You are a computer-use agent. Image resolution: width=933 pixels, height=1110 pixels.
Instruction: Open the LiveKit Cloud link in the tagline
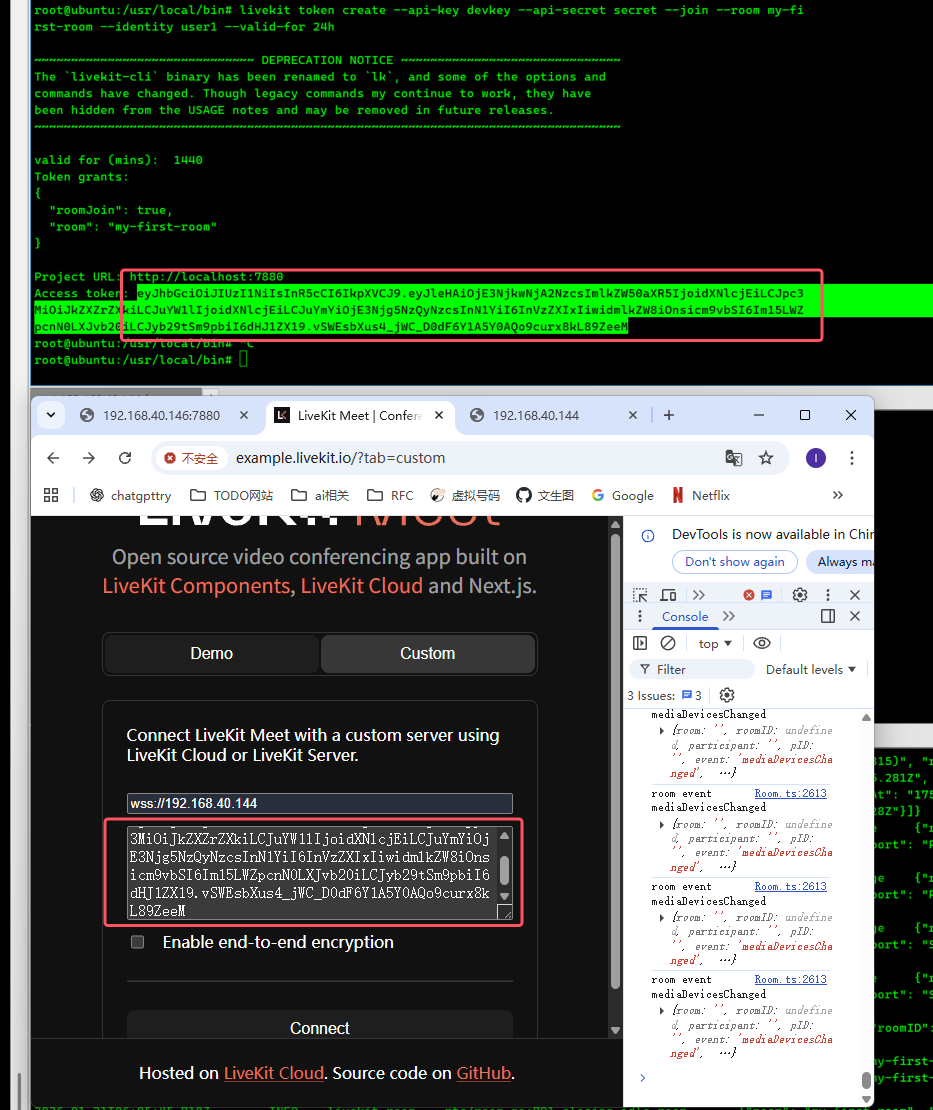pyautogui.click(x=361, y=586)
